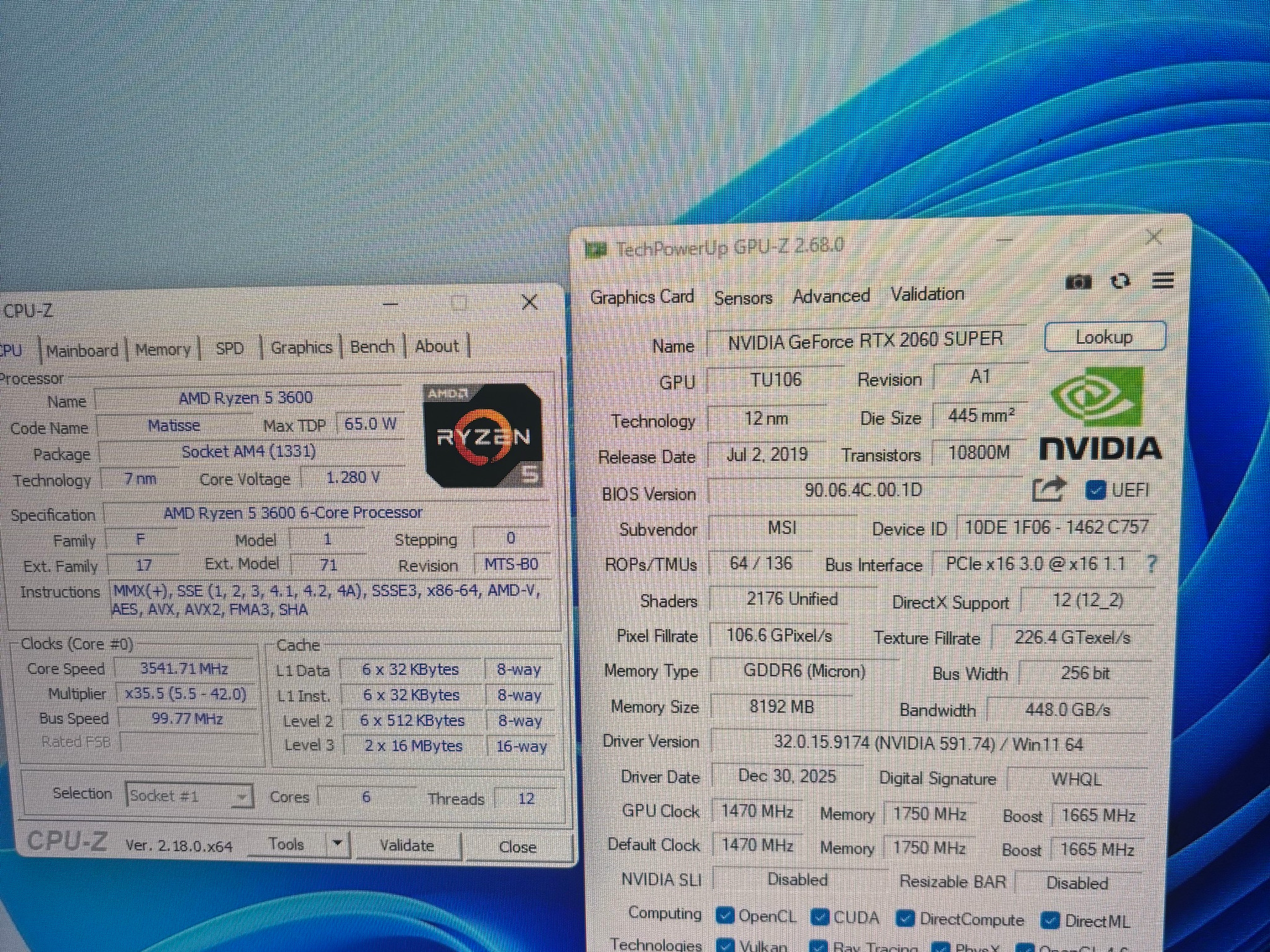The width and height of the screenshot is (1270, 952).
Task: Click the Resizable BAR value Disabled
Action: [x=1077, y=883]
